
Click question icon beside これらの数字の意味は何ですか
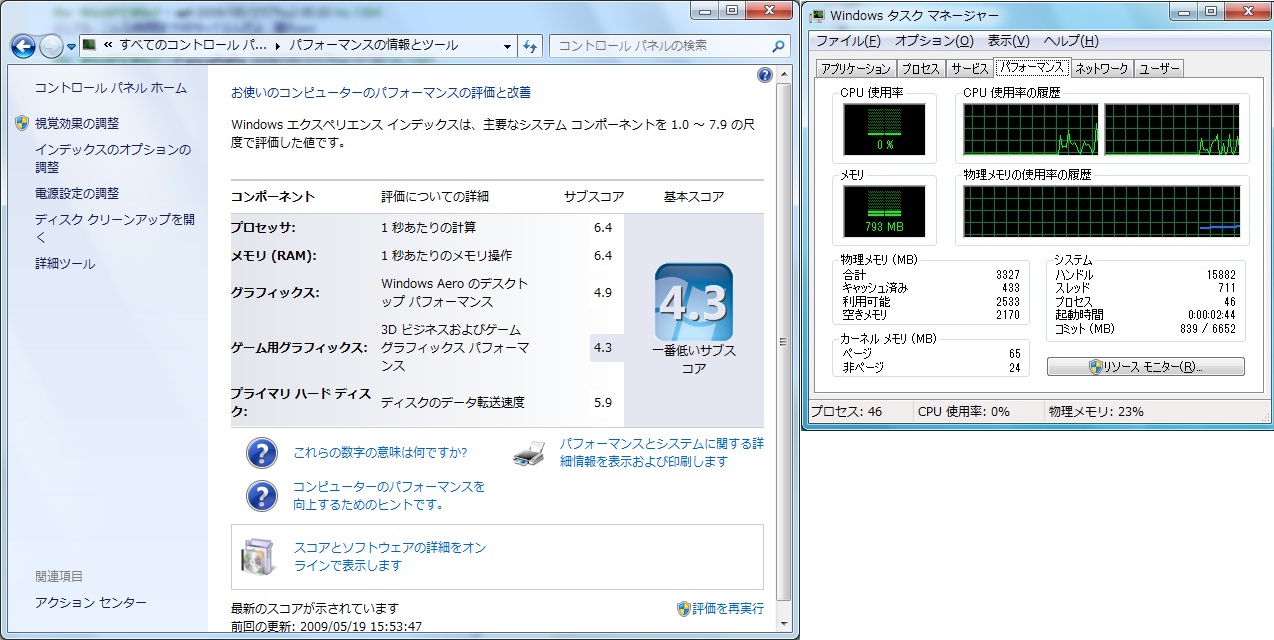261,453
